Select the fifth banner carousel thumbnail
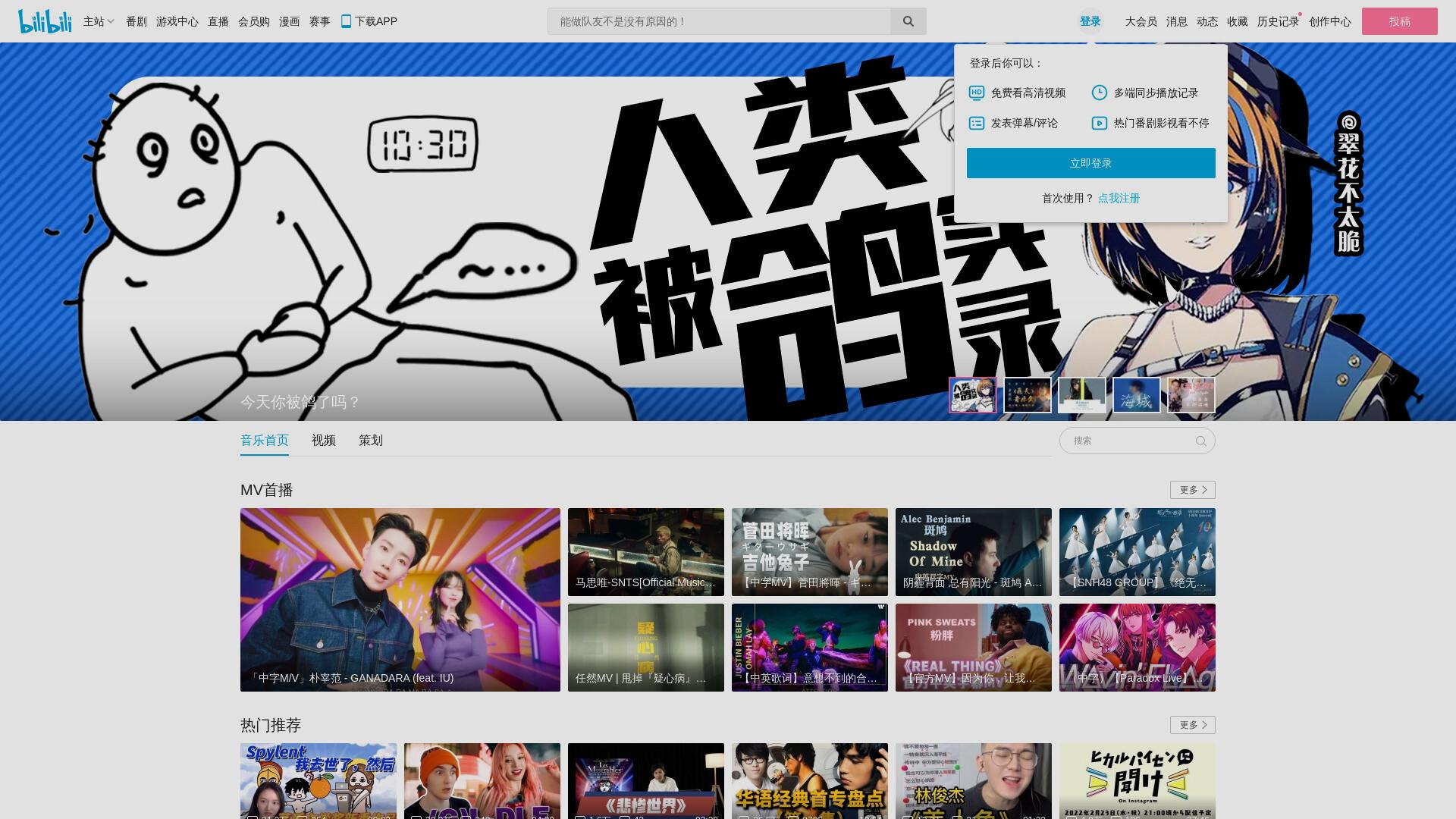Viewport: 1456px width, 819px height. pyautogui.click(x=1191, y=395)
